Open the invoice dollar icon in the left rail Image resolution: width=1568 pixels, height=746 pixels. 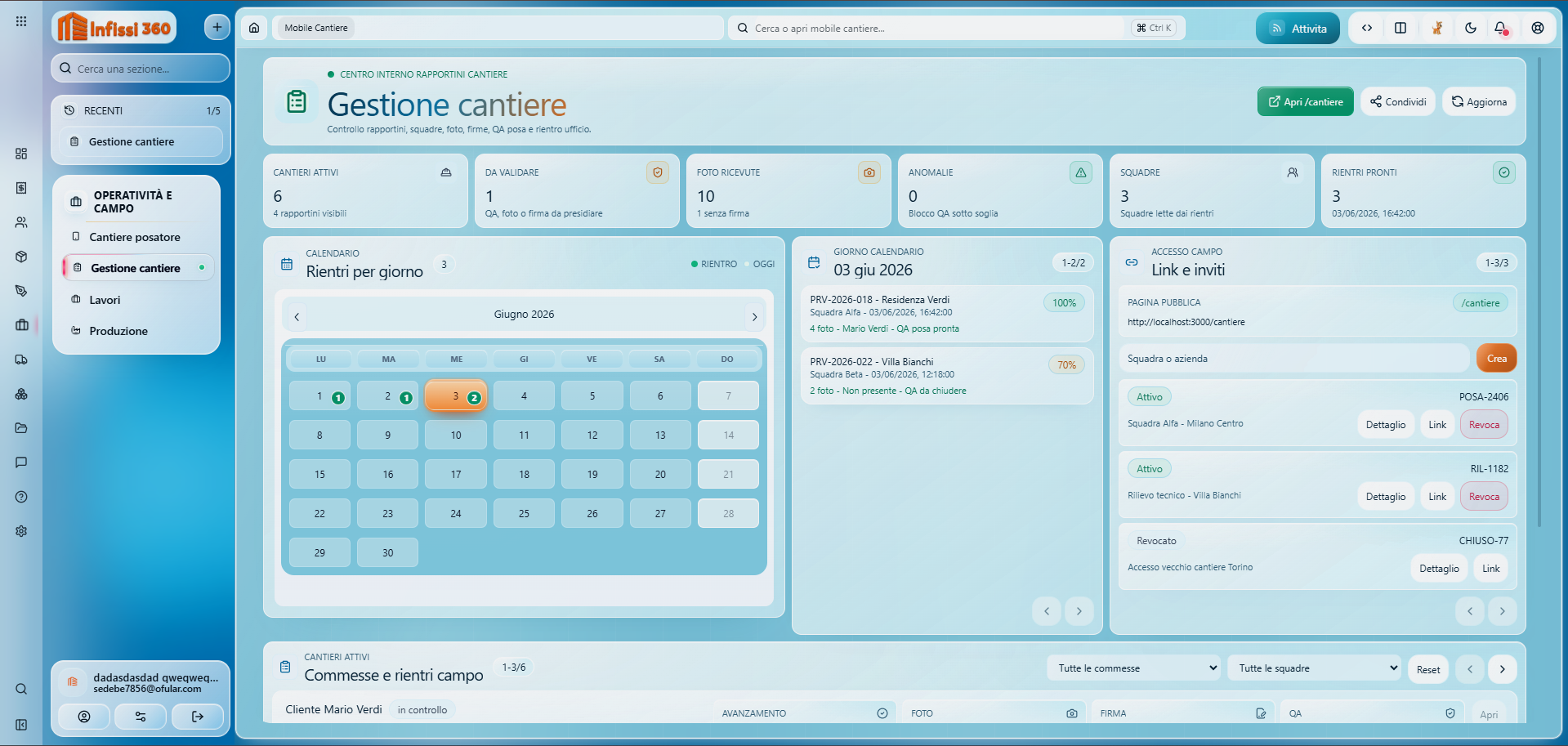pyautogui.click(x=21, y=188)
